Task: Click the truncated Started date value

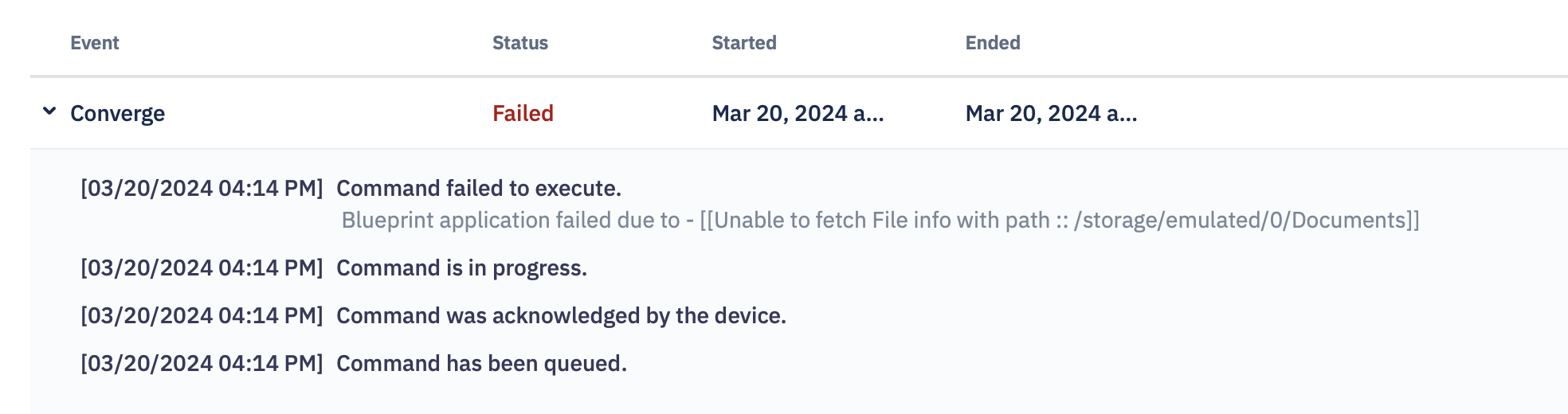Action: point(798,113)
